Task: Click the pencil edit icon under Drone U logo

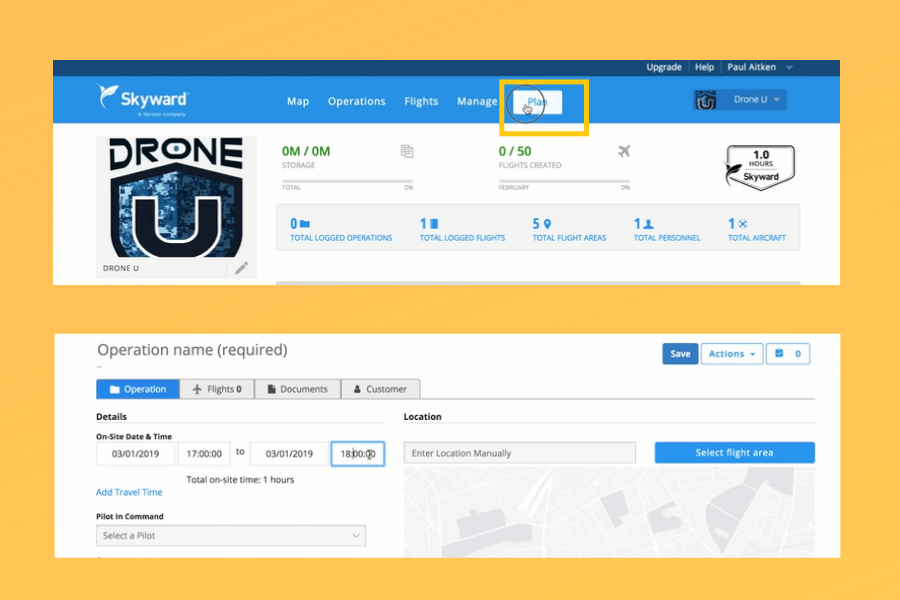Action: pyautogui.click(x=241, y=267)
